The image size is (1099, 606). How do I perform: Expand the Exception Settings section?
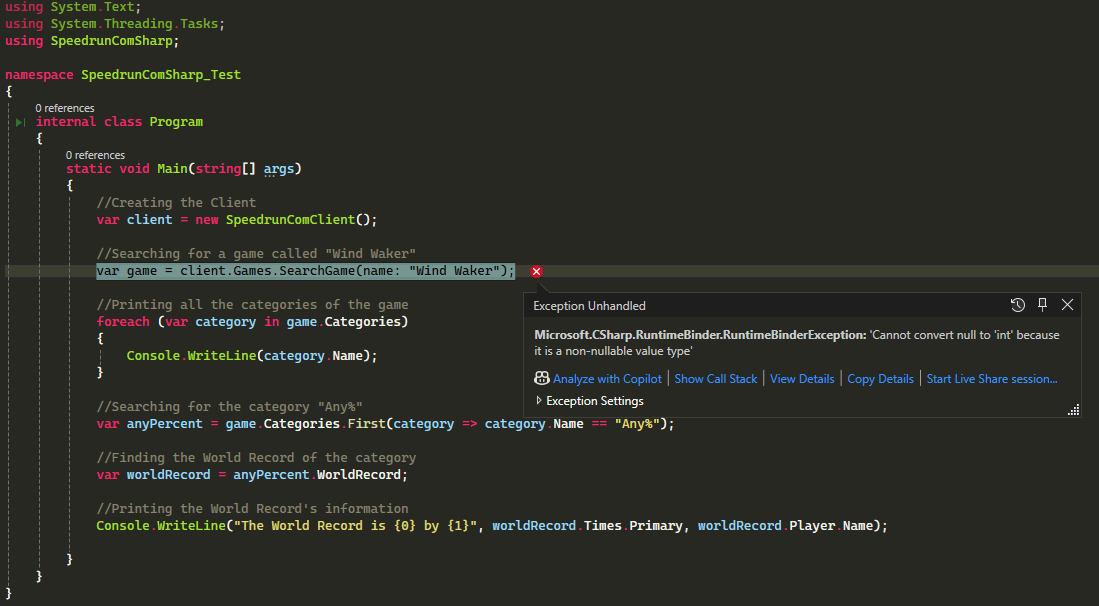594,401
